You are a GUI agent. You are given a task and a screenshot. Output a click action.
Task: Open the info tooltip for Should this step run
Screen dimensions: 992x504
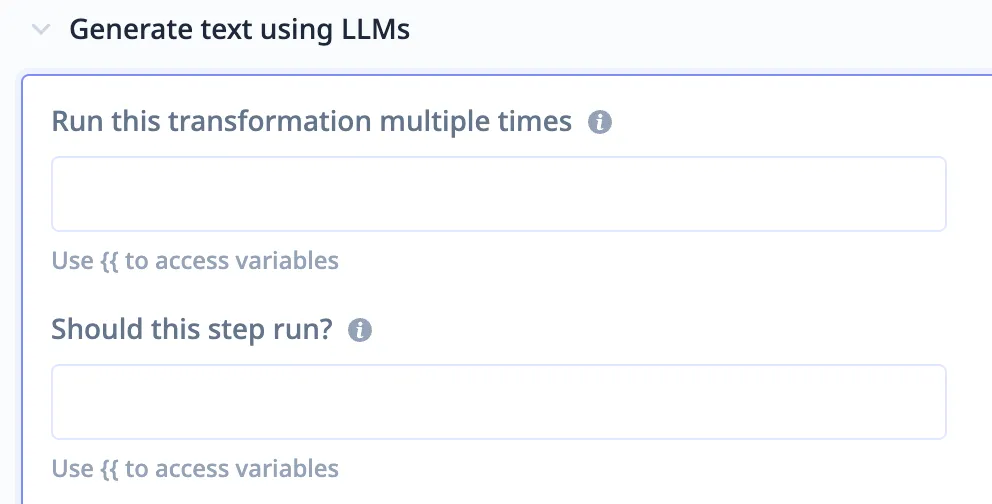pos(359,330)
